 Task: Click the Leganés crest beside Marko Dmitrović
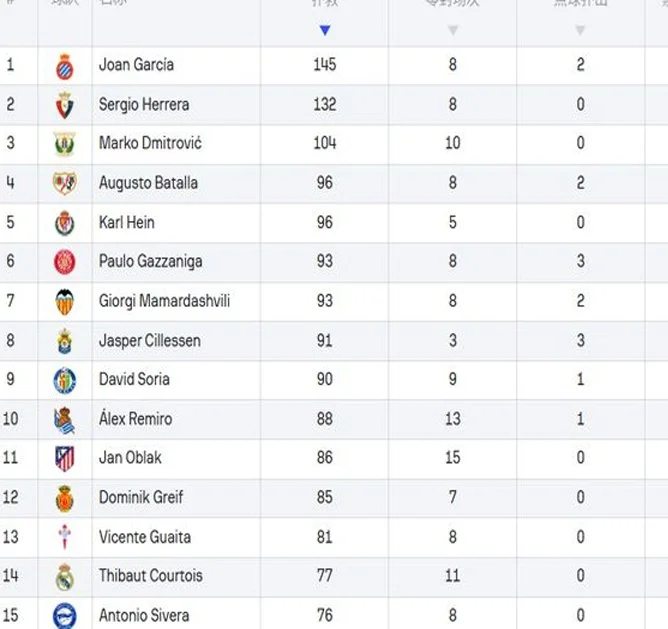tap(65, 144)
